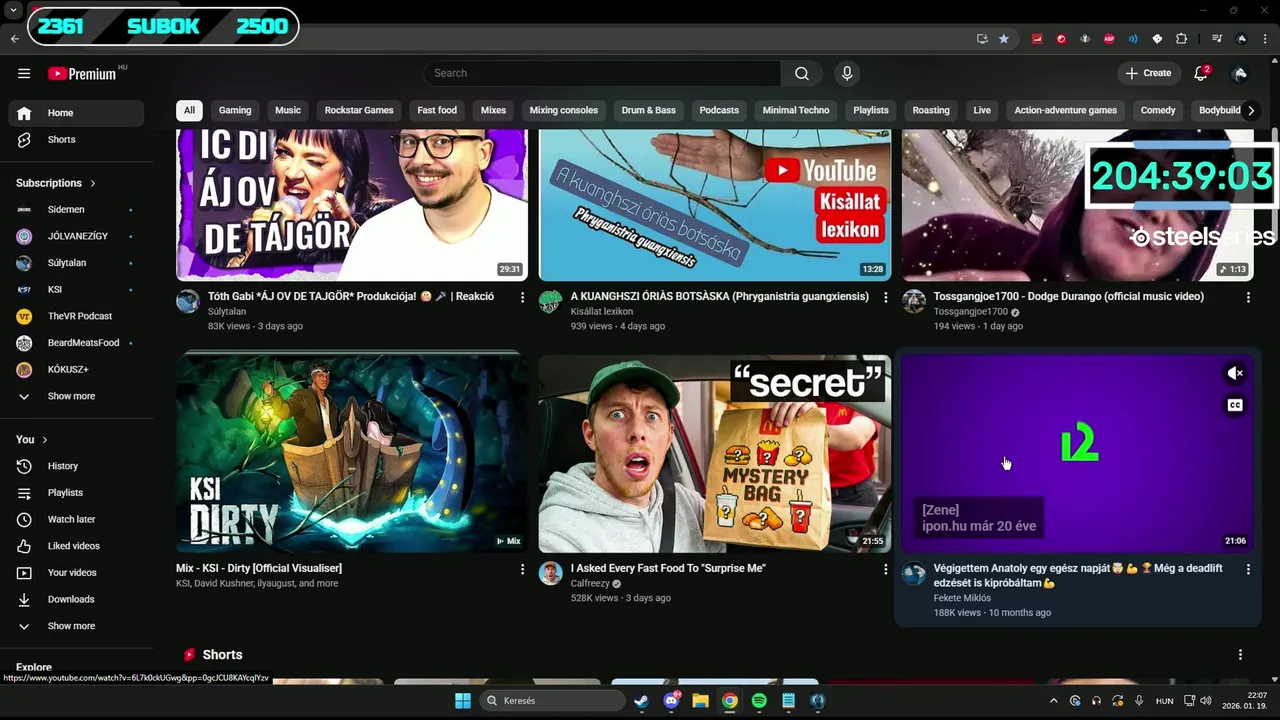Open the KSI subscription channel
This screenshot has height=720, width=1280.
(76, 289)
